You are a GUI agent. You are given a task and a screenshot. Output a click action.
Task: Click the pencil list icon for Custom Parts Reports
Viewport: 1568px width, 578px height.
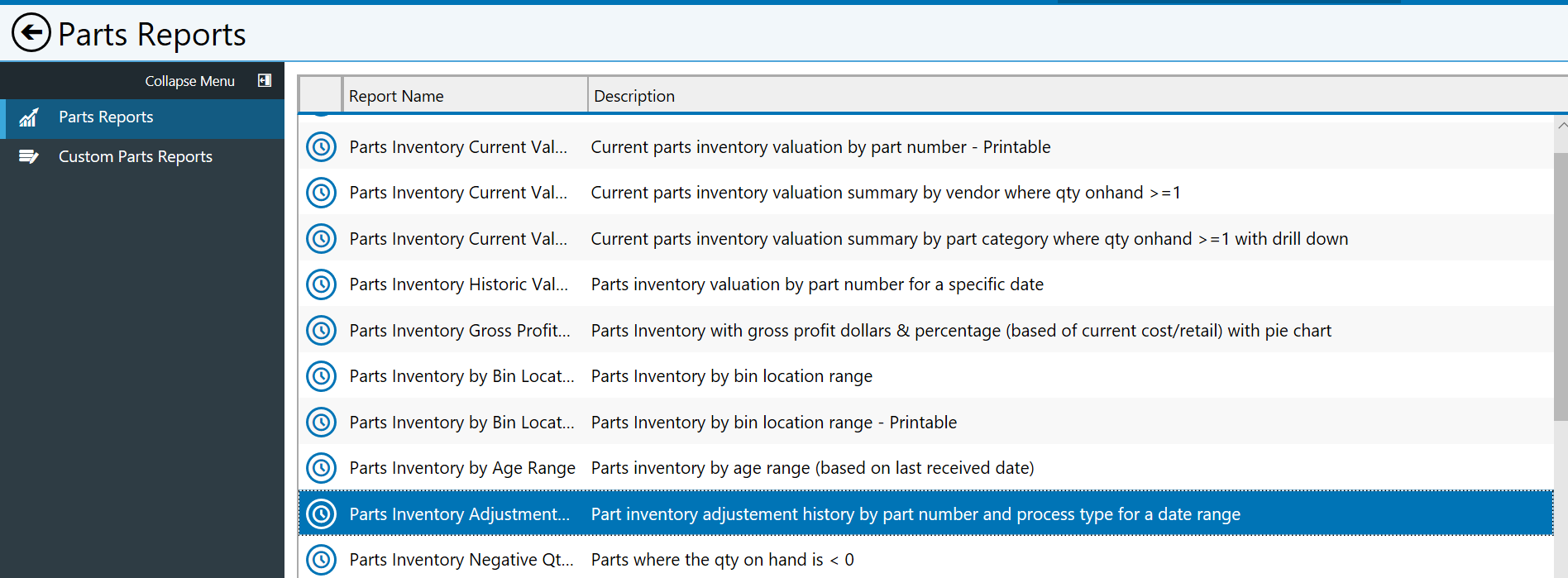29,156
